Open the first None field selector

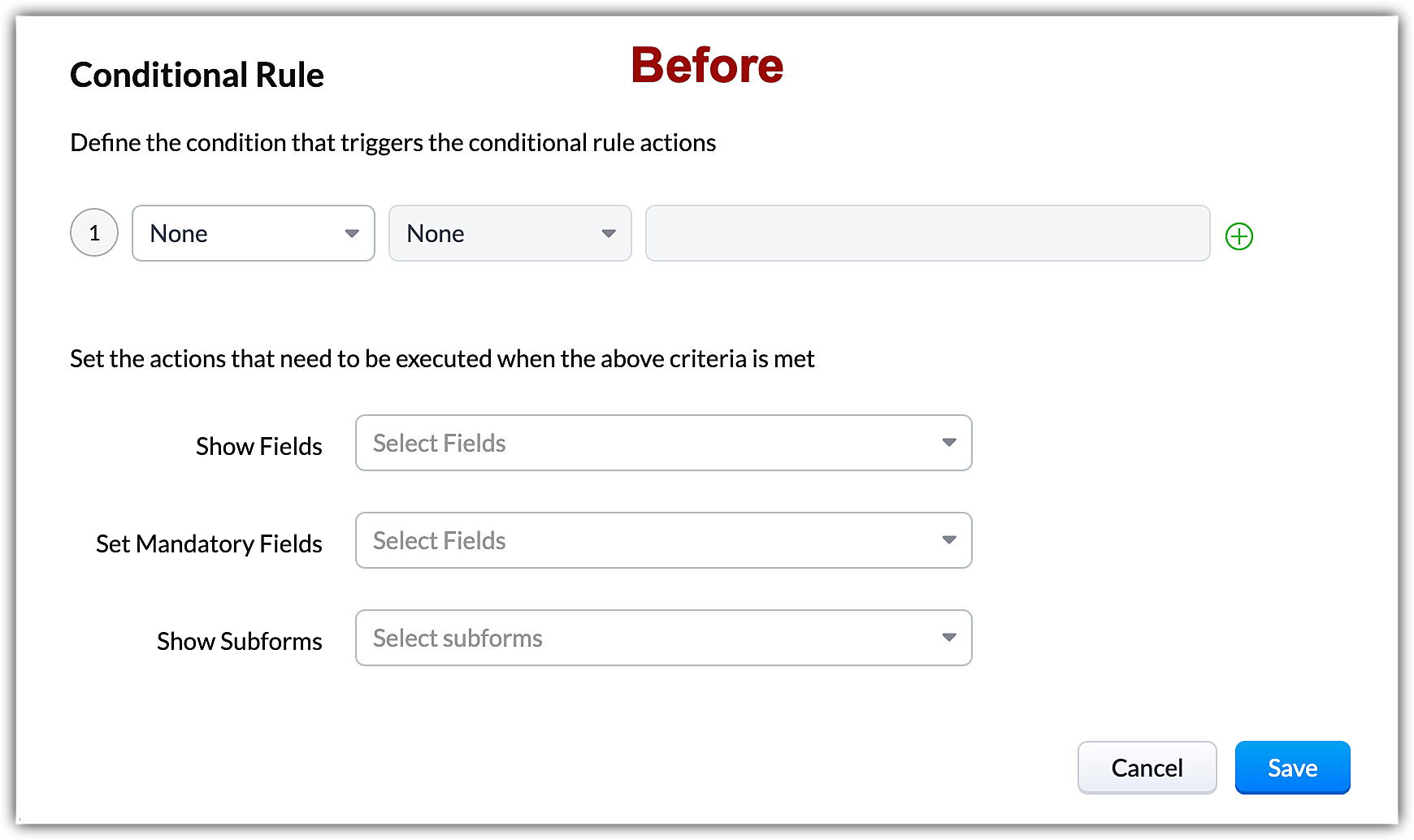[x=236, y=233]
